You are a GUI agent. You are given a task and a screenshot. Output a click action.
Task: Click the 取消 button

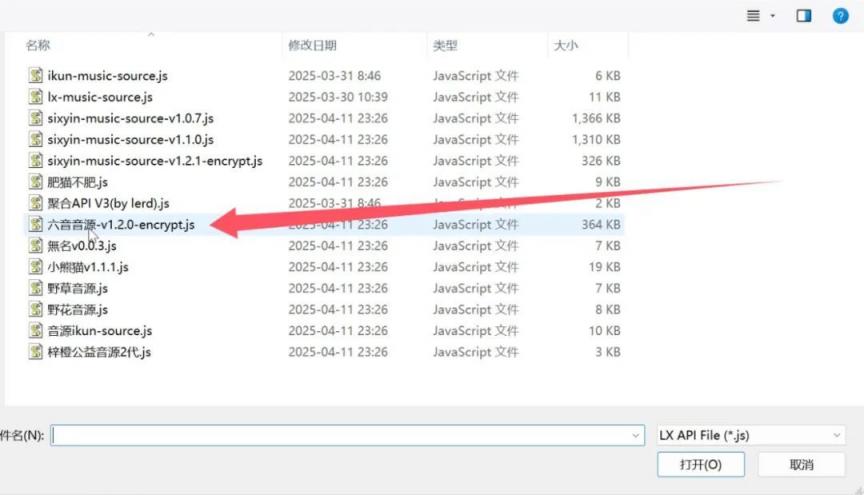801,465
